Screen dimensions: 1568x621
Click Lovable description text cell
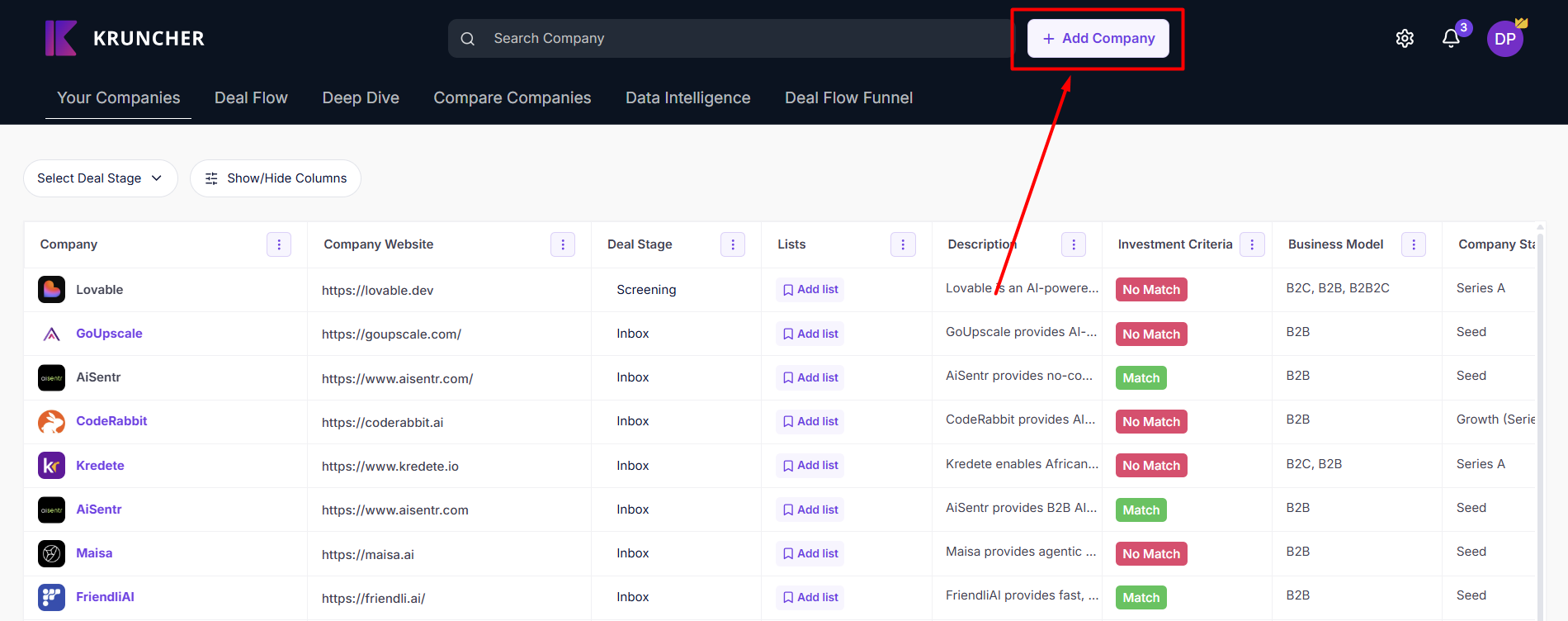[x=1022, y=288]
